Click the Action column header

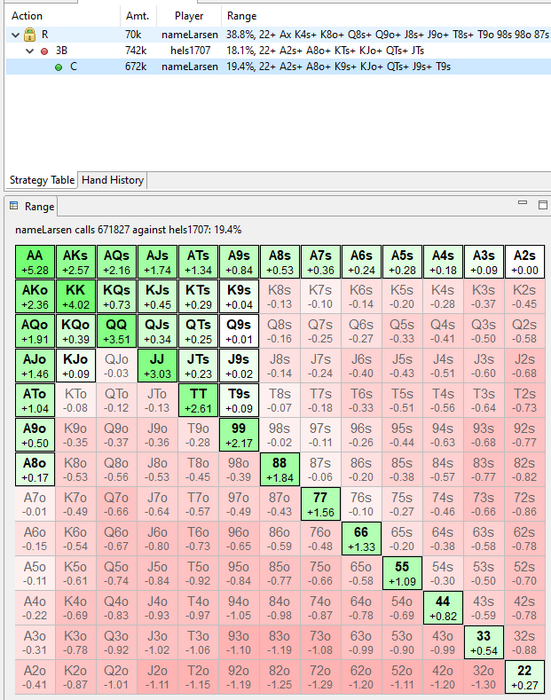[63, 16]
